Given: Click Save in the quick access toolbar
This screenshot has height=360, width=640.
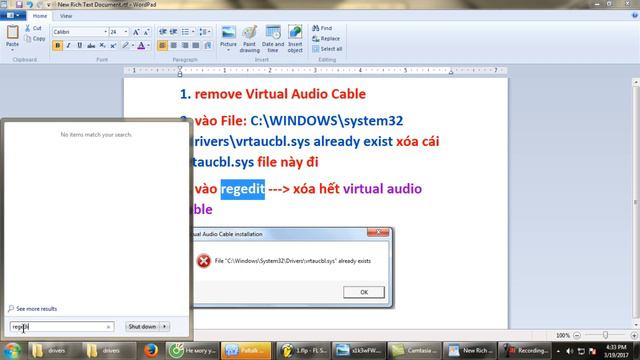Looking at the screenshot, I should click(19, 4).
